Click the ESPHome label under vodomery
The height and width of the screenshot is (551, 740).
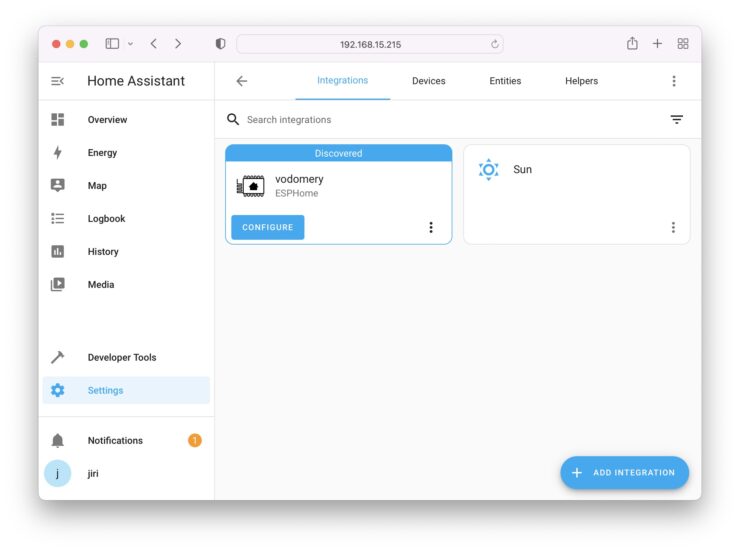click(296, 193)
